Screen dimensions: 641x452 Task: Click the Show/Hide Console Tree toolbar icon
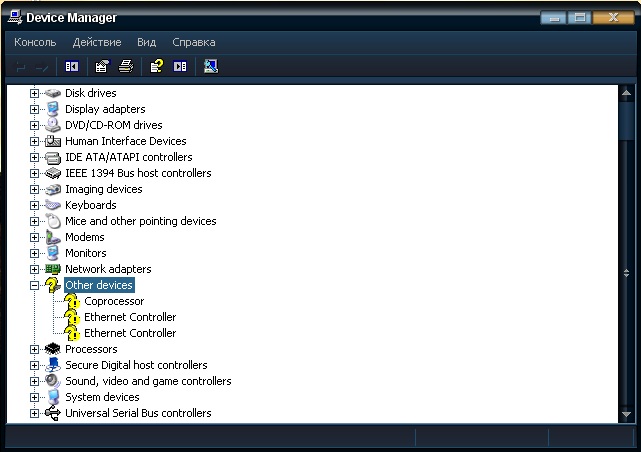point(72,66)
